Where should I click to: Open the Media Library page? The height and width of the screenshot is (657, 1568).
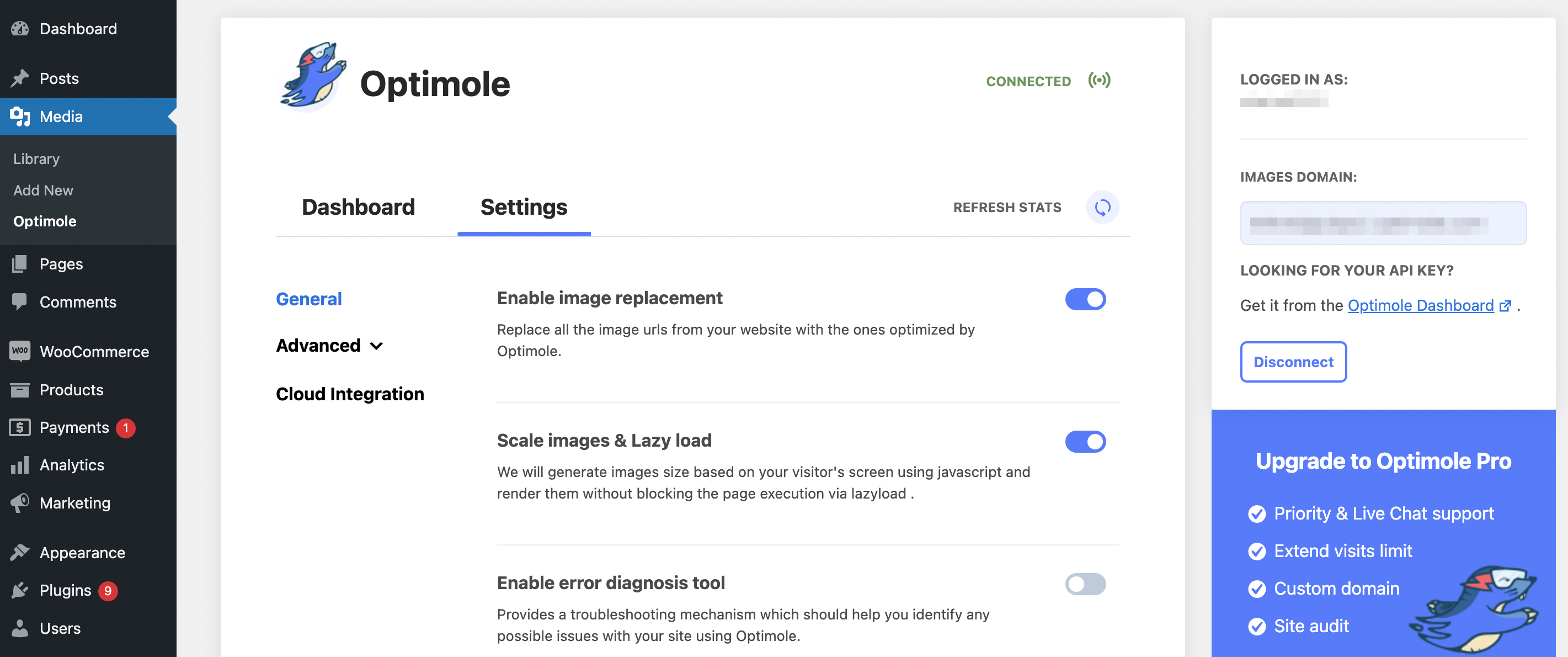(x=36, y=158)
